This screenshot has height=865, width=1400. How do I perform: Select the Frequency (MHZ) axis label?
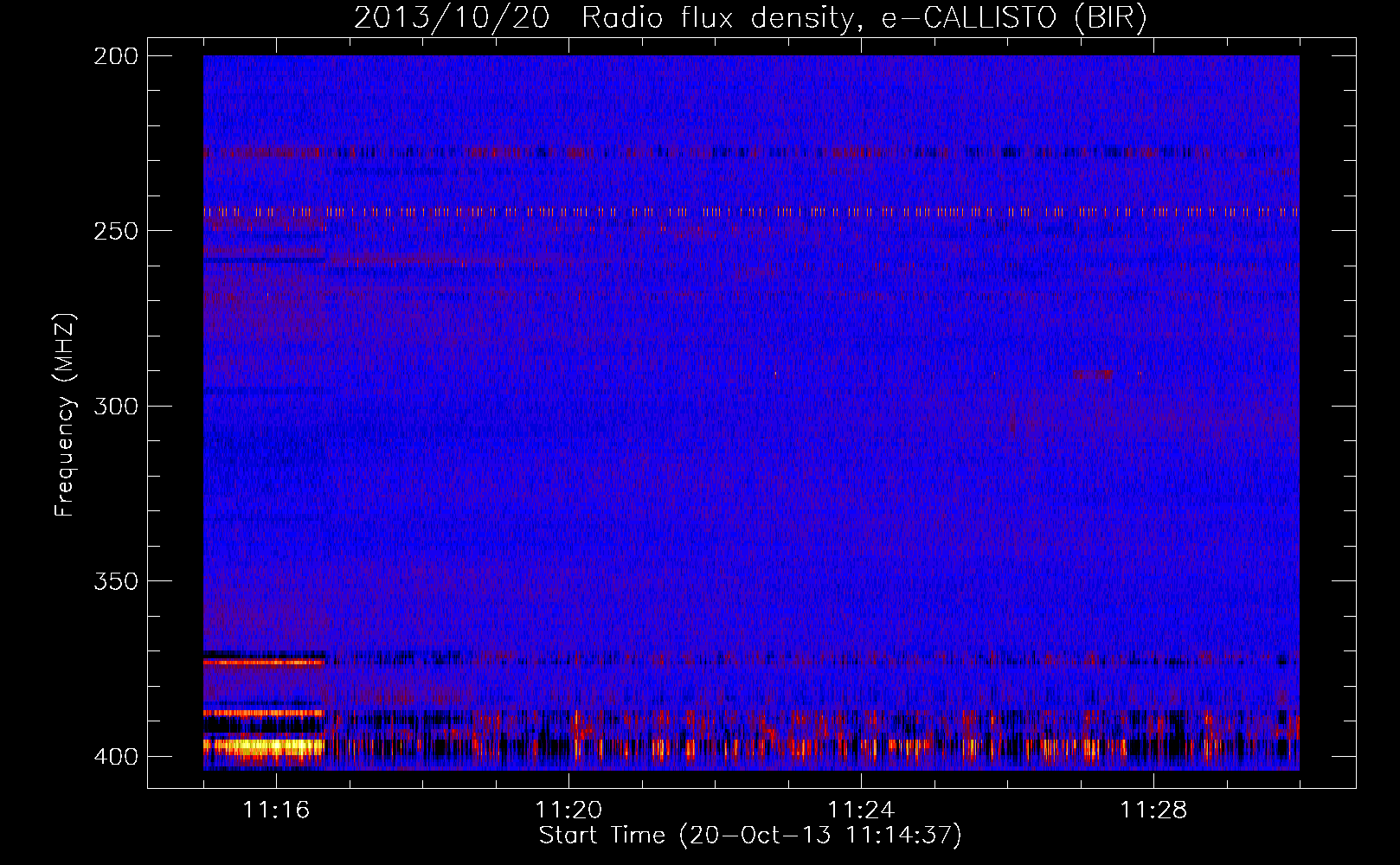(x=65, y=415)
